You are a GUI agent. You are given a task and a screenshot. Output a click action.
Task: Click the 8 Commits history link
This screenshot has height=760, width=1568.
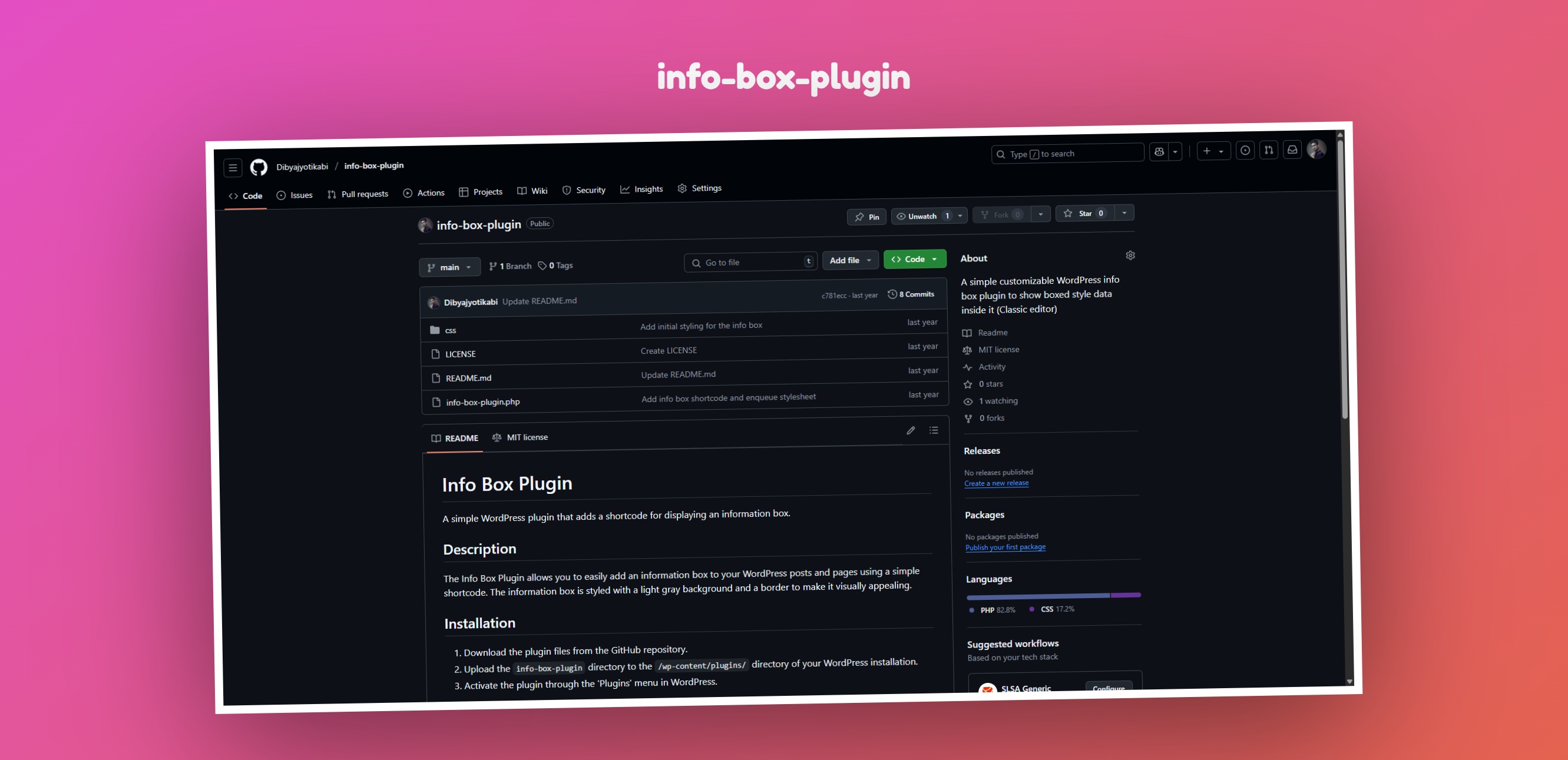click(911, 294)
